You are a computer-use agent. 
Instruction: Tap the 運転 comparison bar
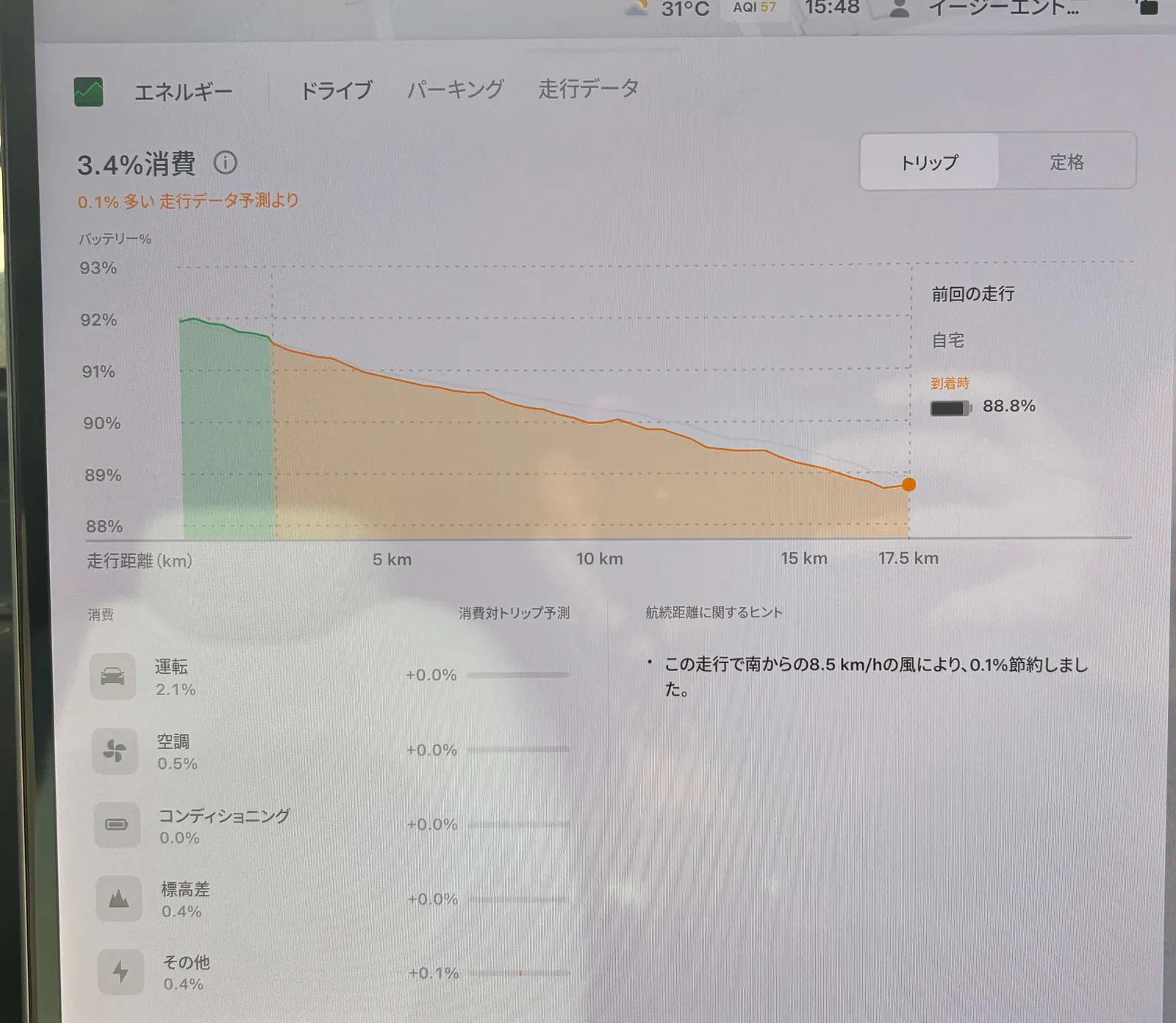pos(518,675)
